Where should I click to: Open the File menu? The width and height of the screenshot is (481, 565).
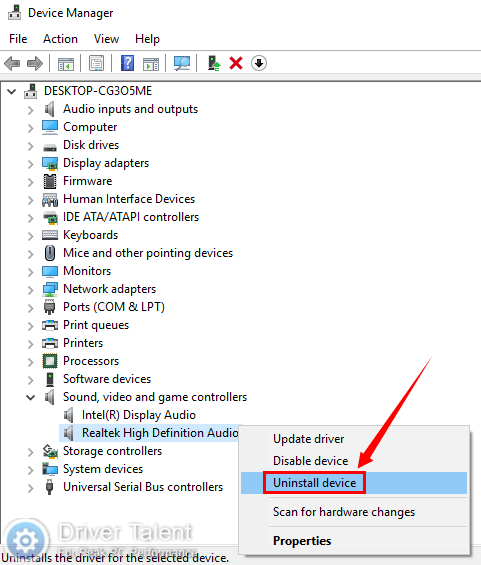click(18, 39)
